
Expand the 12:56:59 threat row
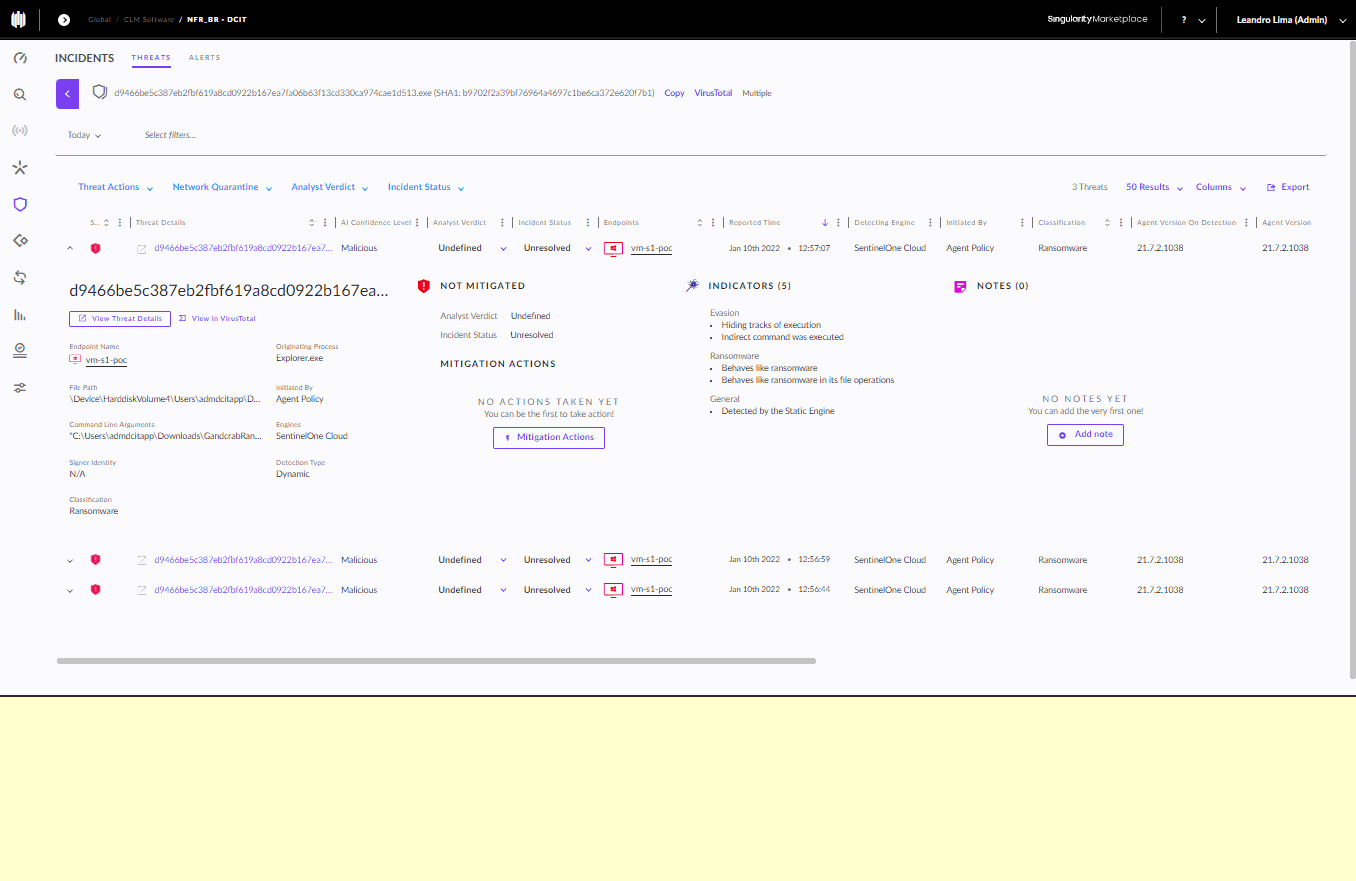pos(70,560)
